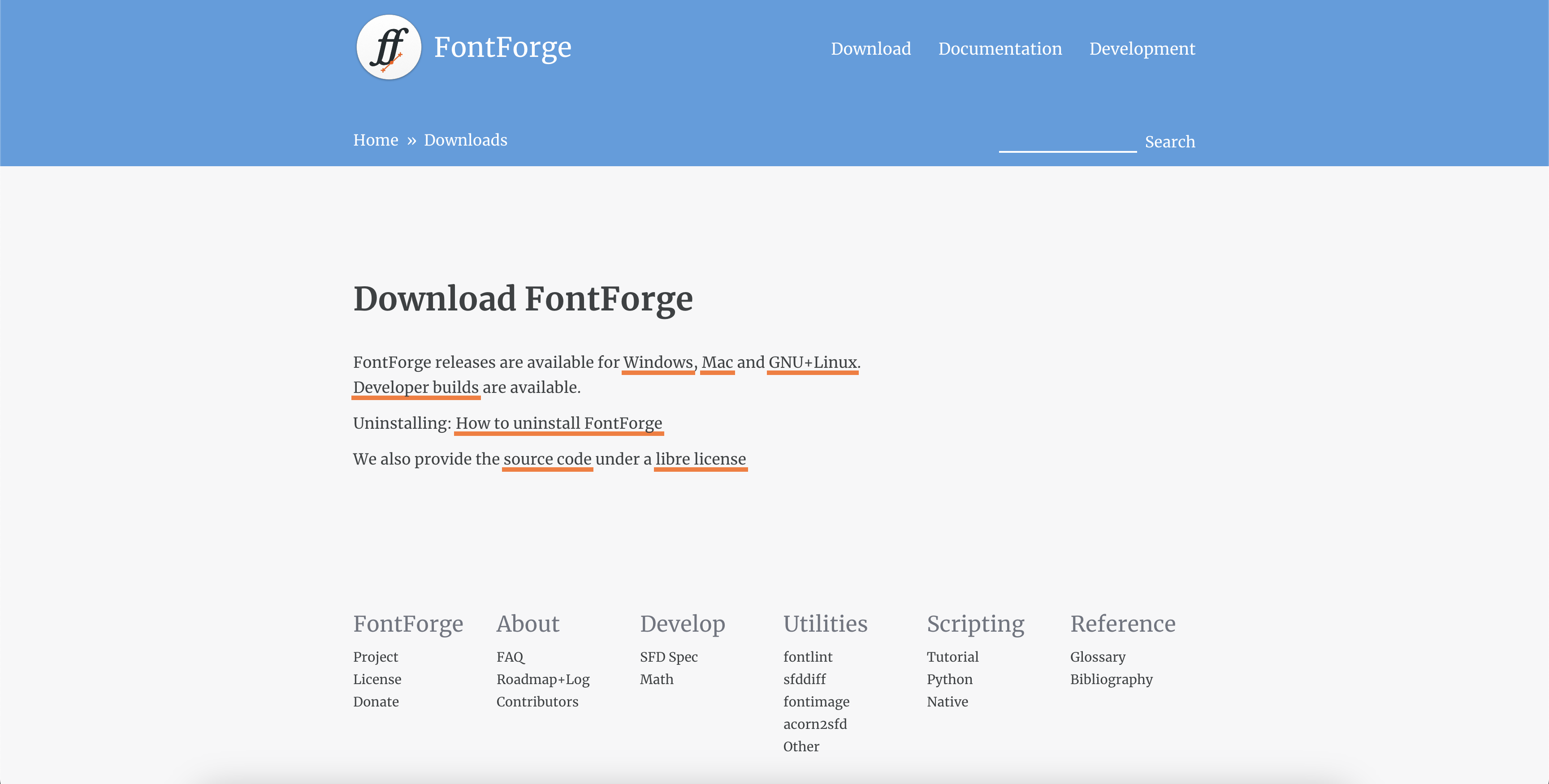Open How to uninstall FontForge link
Image resolution: width=1549 pixels, height=784 pixels.
point(558,424)
